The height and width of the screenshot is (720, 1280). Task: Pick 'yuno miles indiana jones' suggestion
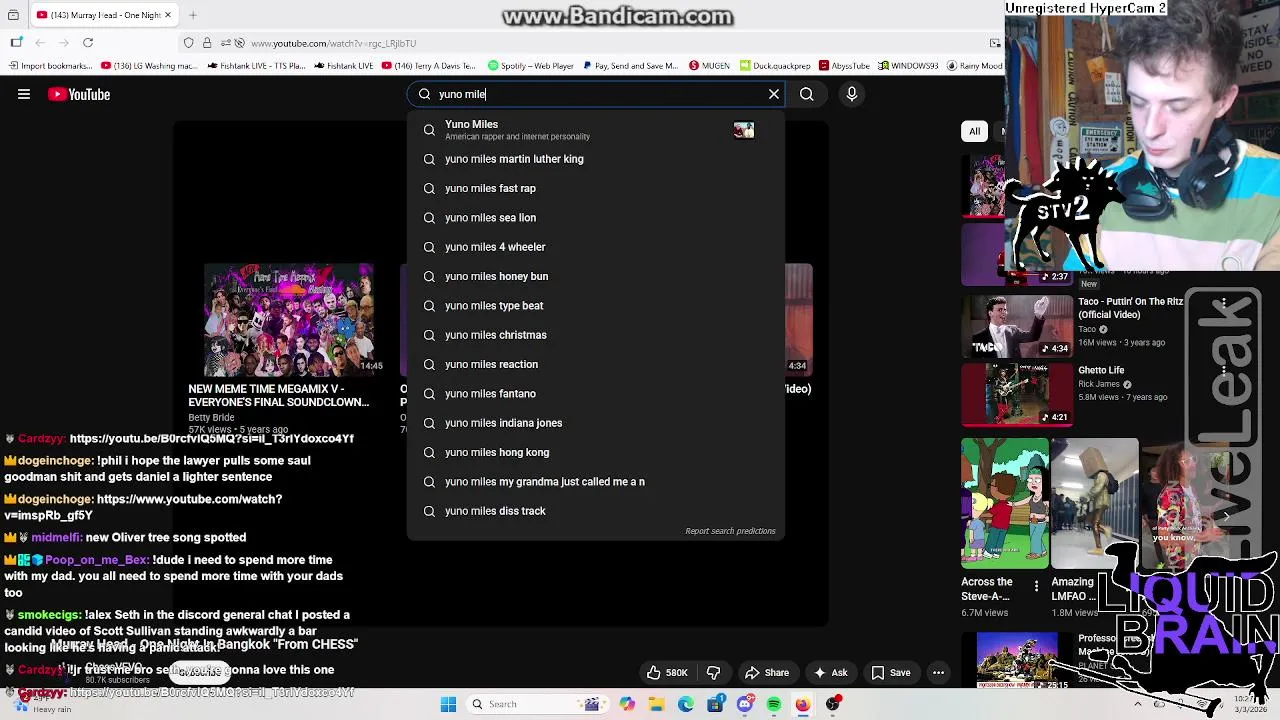(596, 423)
